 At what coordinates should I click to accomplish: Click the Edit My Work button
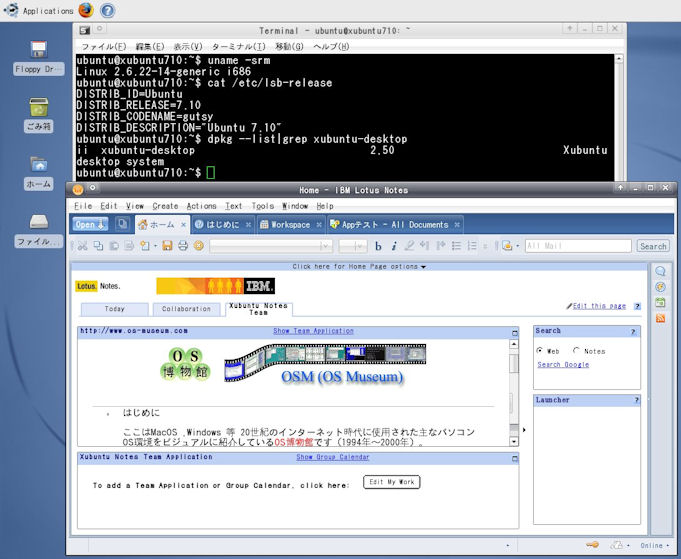[x=391, y=482]
